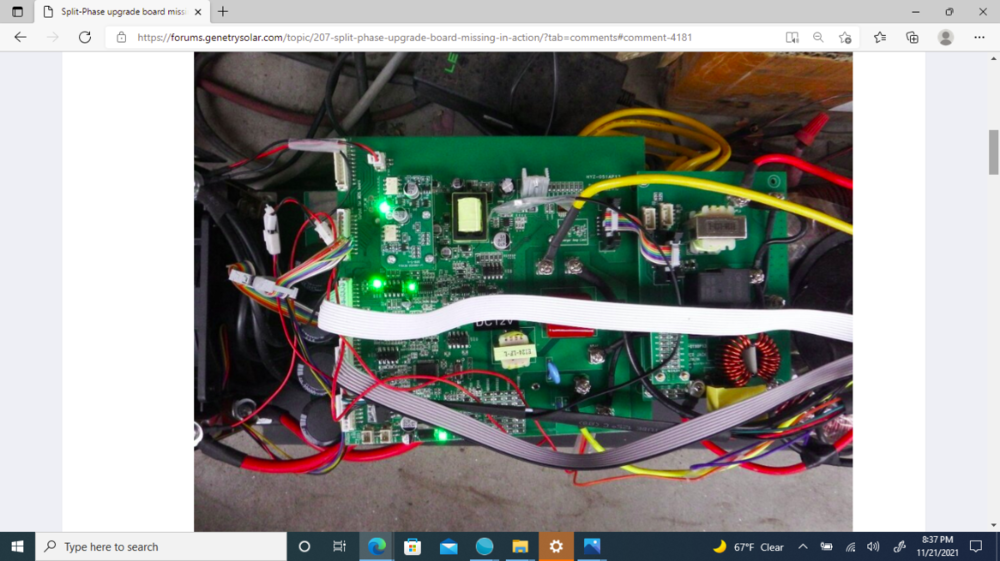
Task: Refresh the current page
Action: point(85,37)
